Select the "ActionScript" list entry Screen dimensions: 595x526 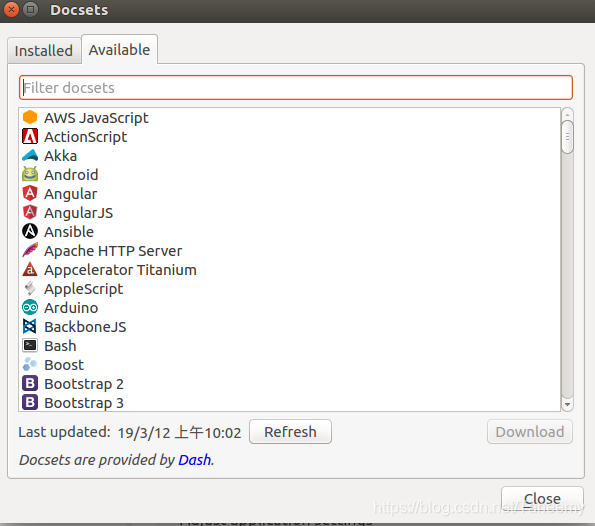(85, 137)
